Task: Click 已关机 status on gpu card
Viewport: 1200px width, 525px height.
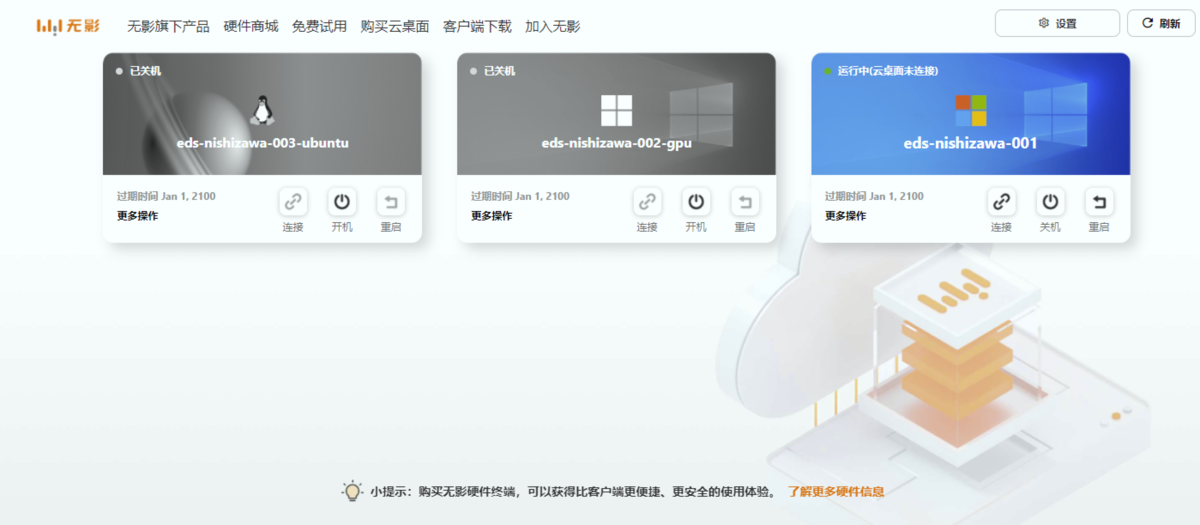Action: (x=499, y=71)
